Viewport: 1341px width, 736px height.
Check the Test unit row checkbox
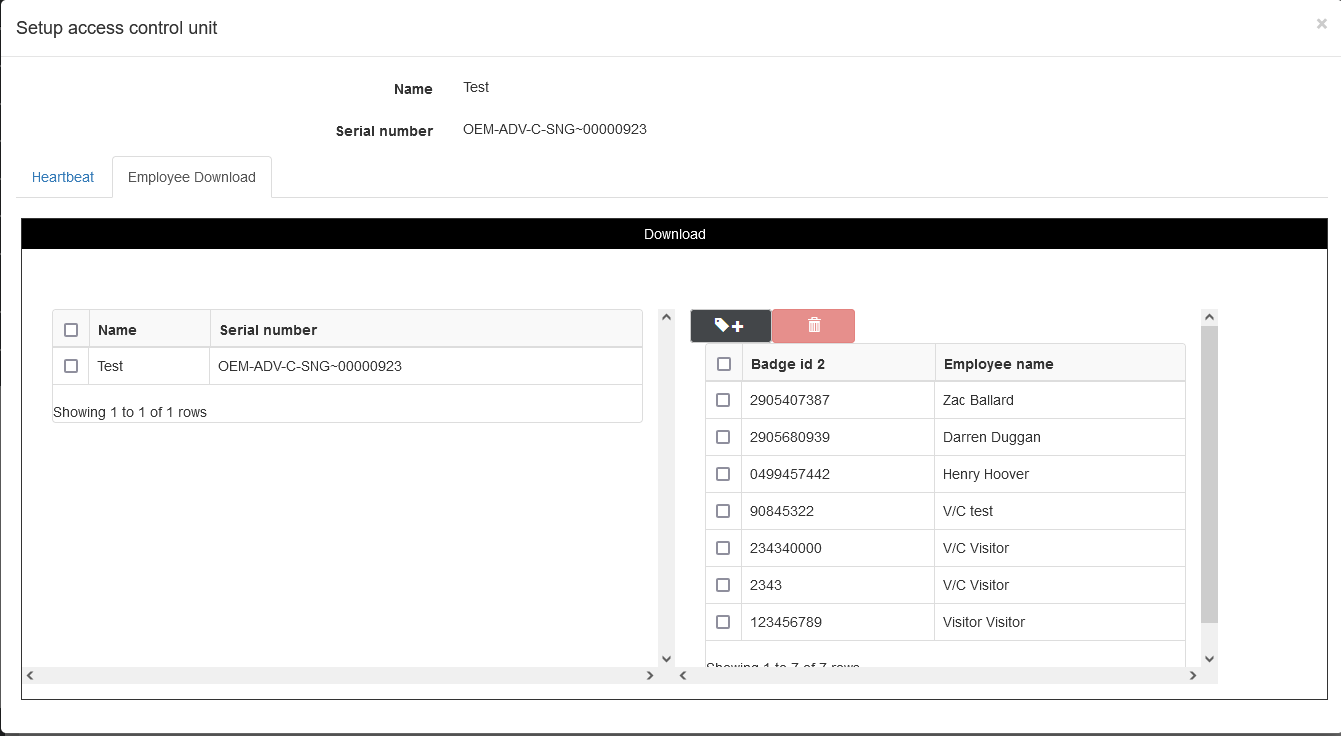pyautogui.click(x=71, y=366)
